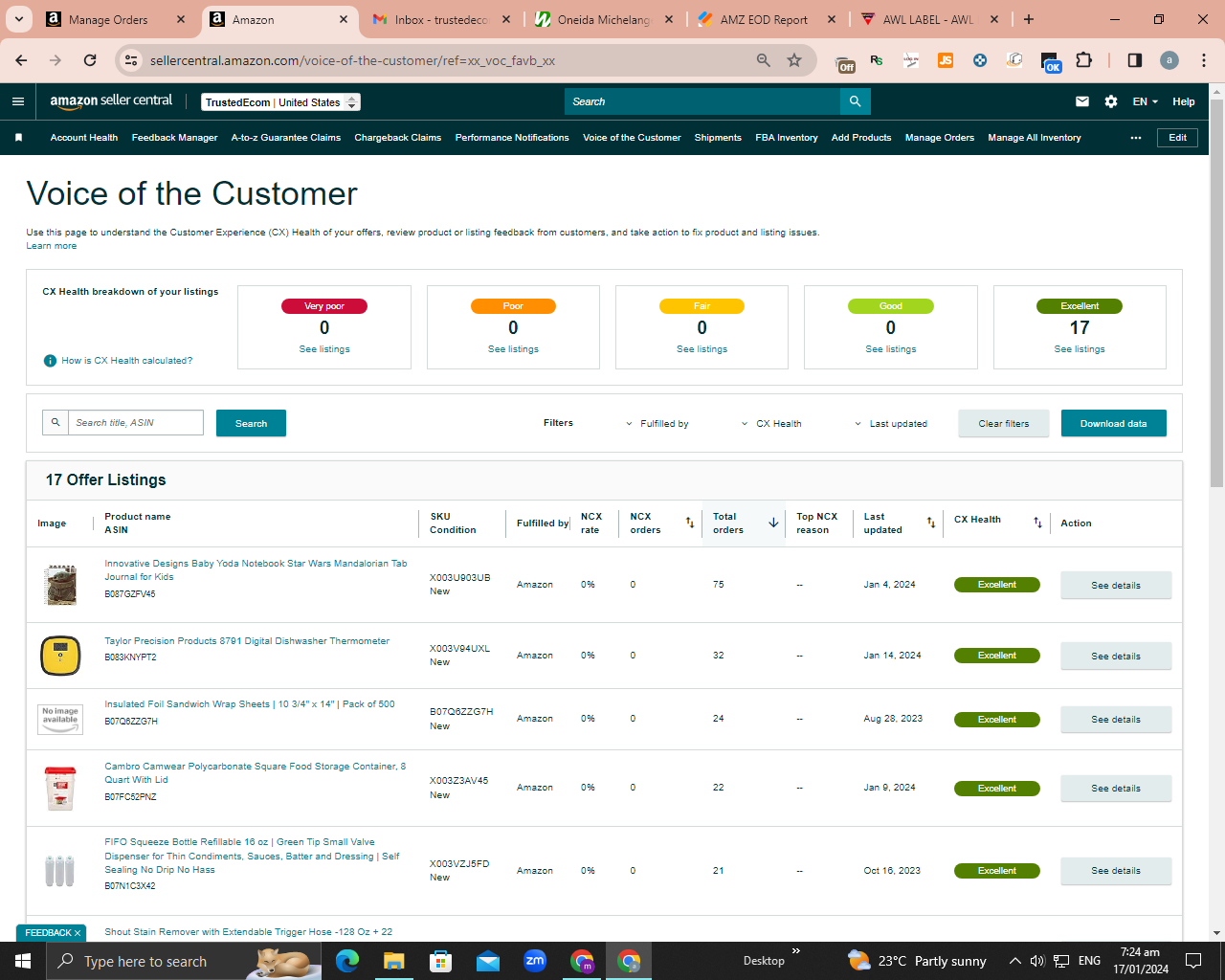The image size is (1225, 980).
Task: Click the top Seller Central search field
Action: point(702,101)
